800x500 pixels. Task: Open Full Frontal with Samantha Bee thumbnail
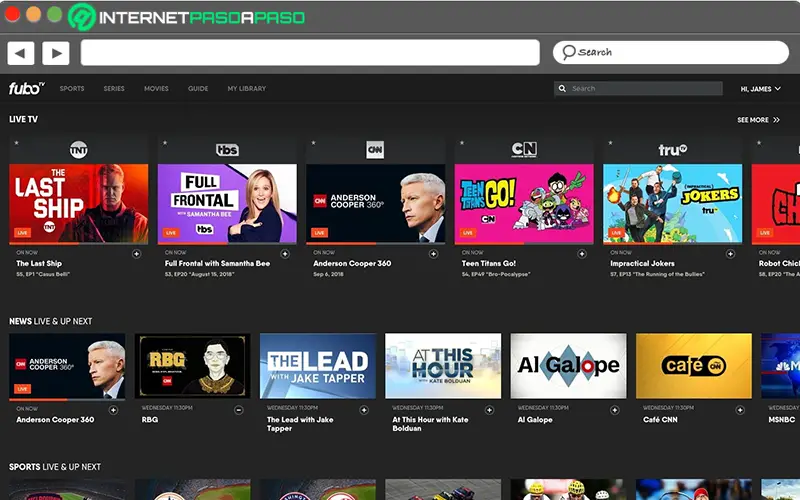(227, 203)
